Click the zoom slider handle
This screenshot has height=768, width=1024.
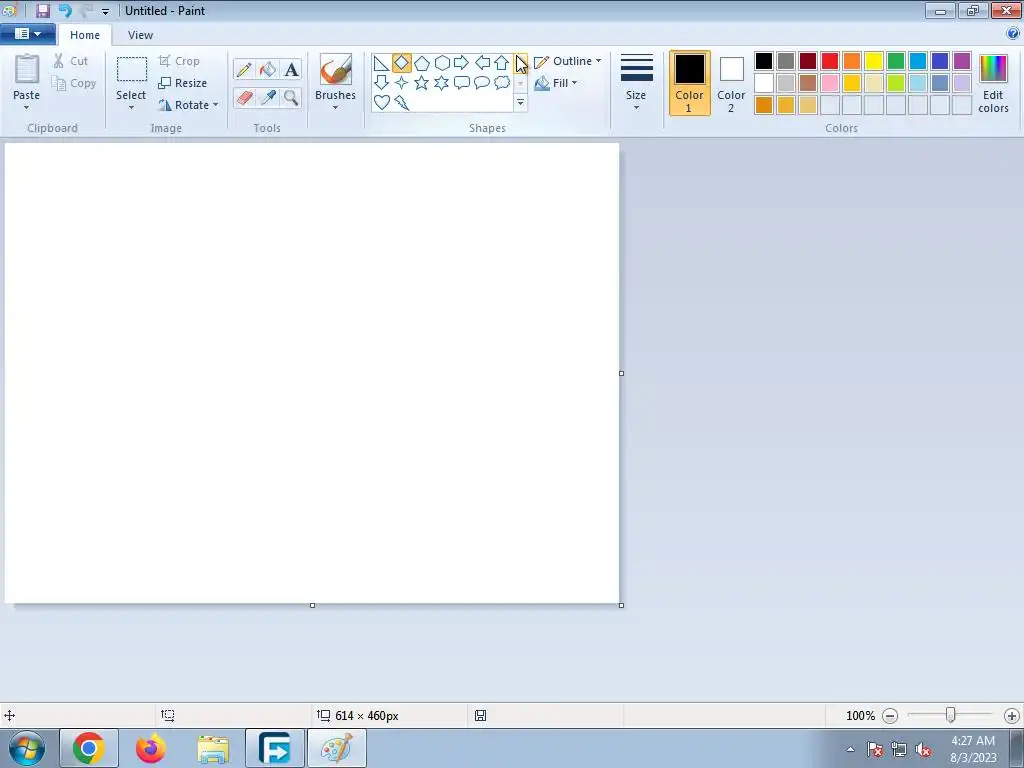pos(951,716)
